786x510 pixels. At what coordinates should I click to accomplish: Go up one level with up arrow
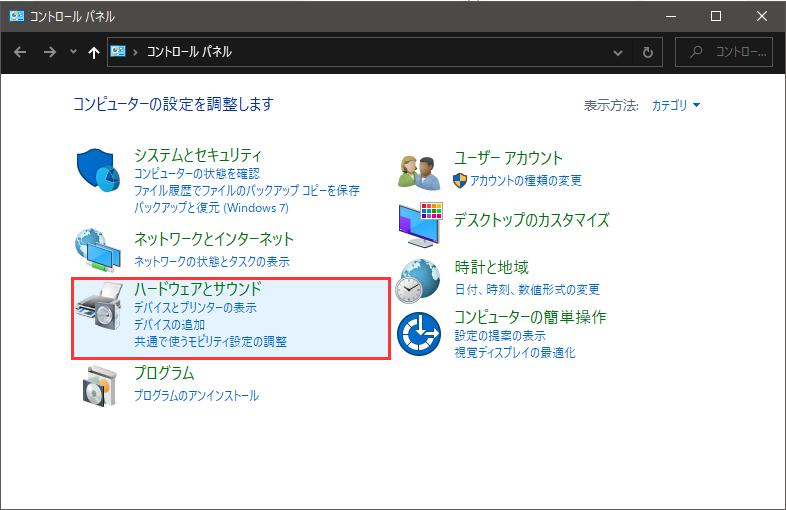point(94,52)
